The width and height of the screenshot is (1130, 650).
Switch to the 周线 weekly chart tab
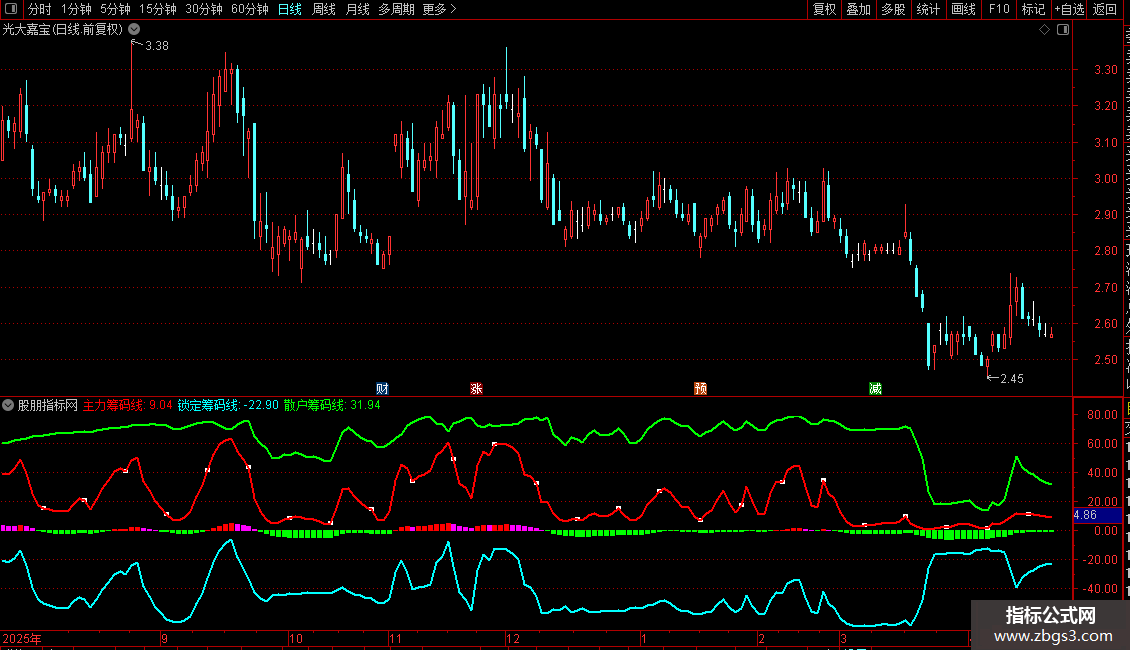(324, 9)
